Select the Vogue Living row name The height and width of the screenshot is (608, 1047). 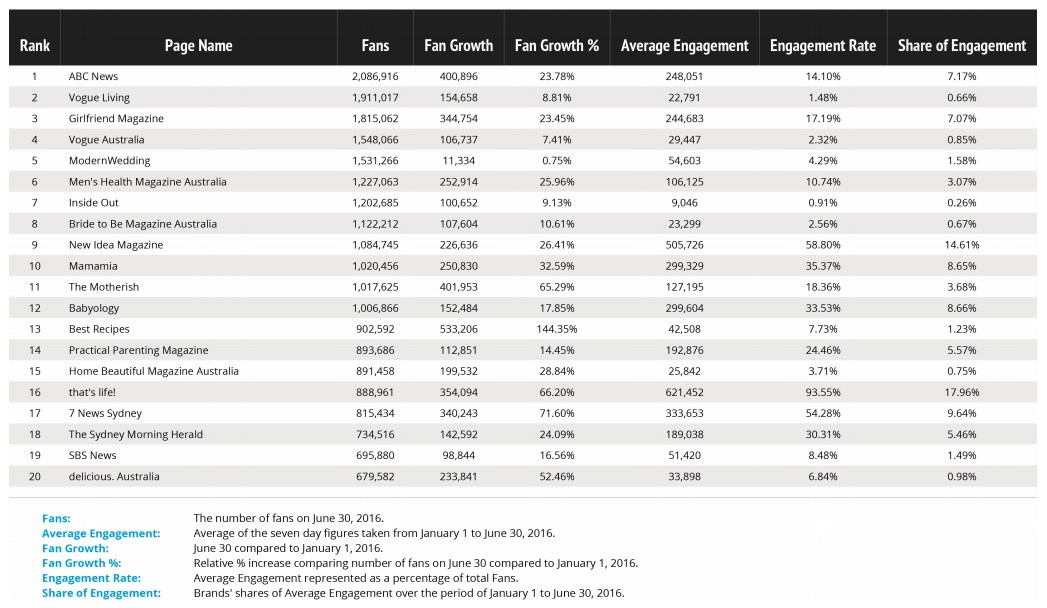pyautogui.click(x=99, y=97)
